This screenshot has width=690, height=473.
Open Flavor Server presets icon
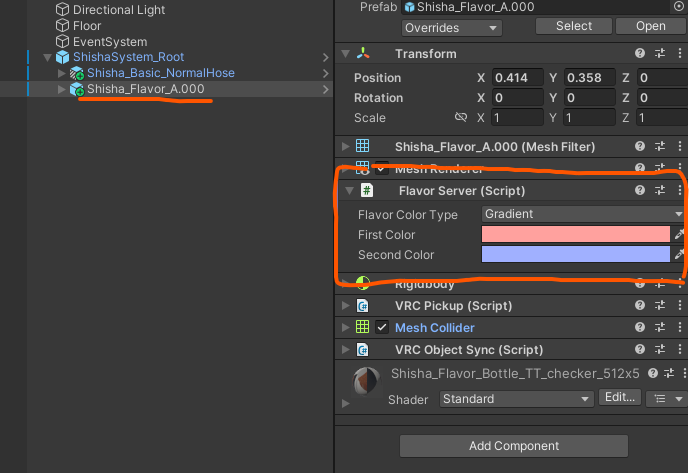(x=660, y=190)
